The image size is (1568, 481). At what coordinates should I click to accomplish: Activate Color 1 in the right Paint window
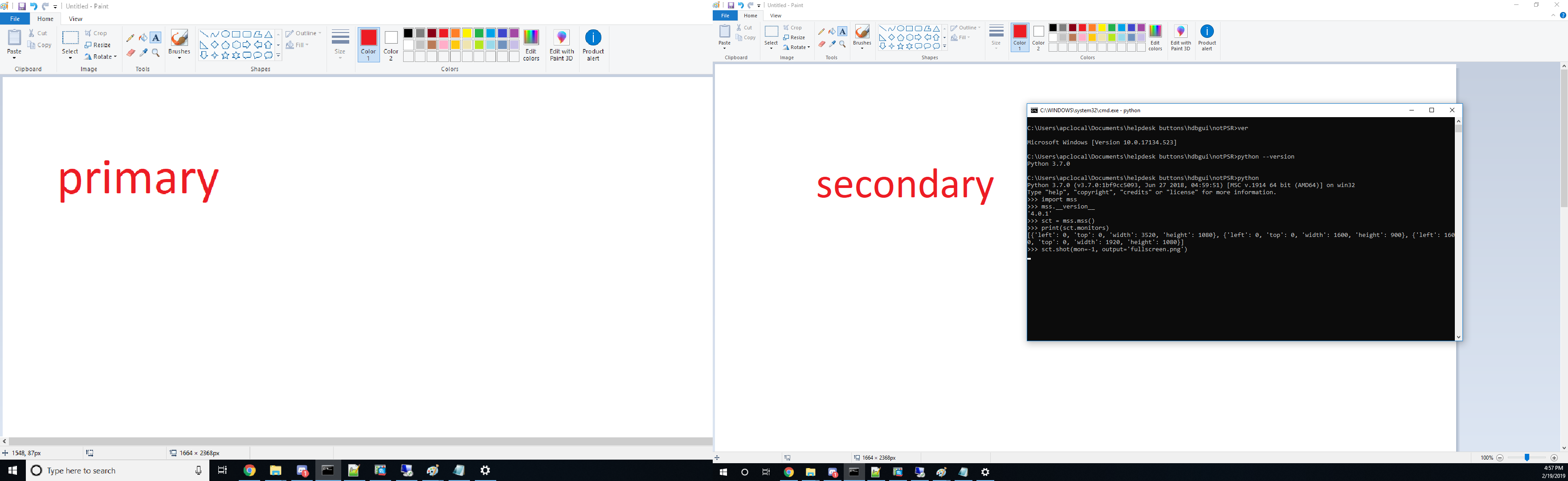click(x=1020, y=37)
